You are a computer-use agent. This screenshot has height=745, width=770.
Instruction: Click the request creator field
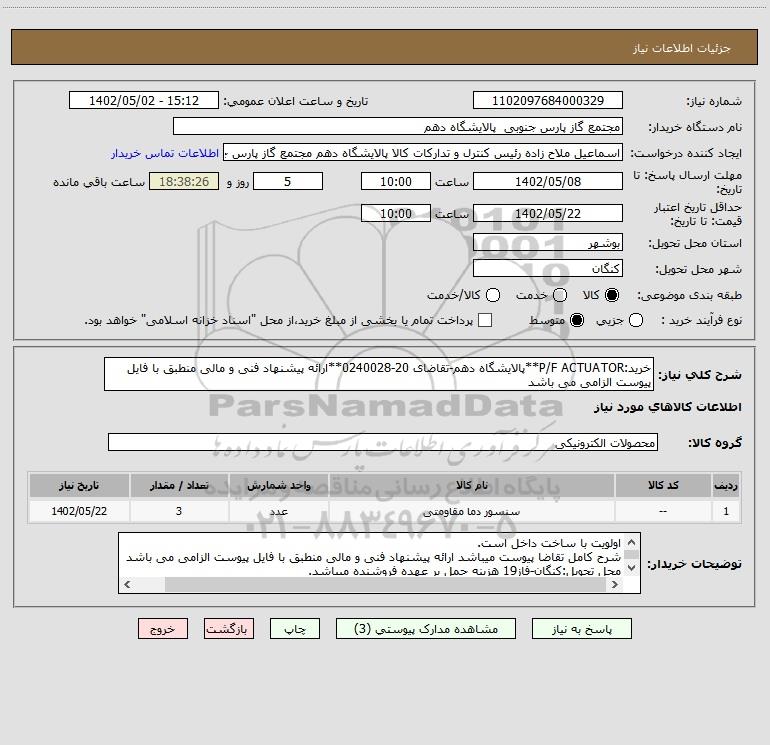point(423,152)
